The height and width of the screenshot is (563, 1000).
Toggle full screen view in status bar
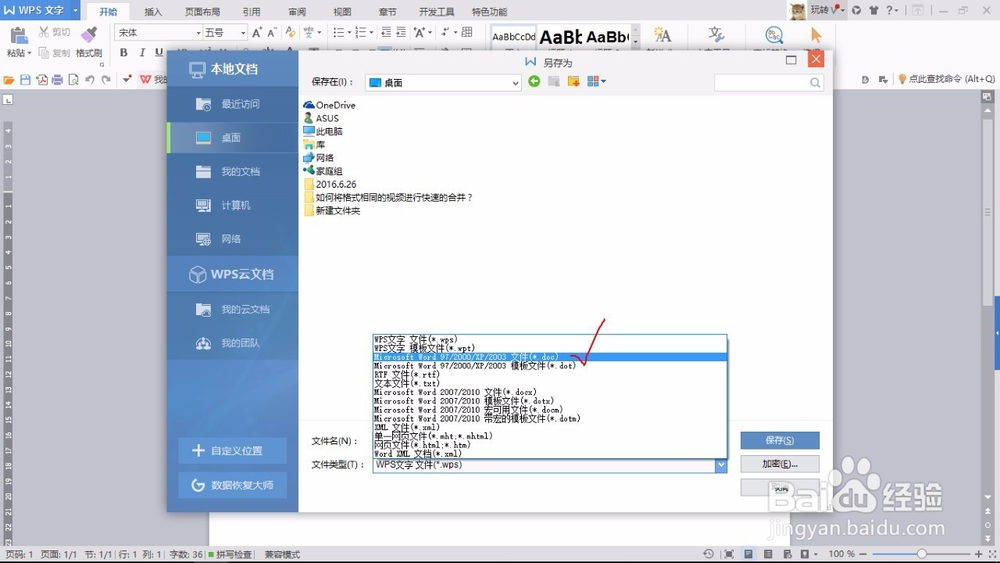coord(729,554)
